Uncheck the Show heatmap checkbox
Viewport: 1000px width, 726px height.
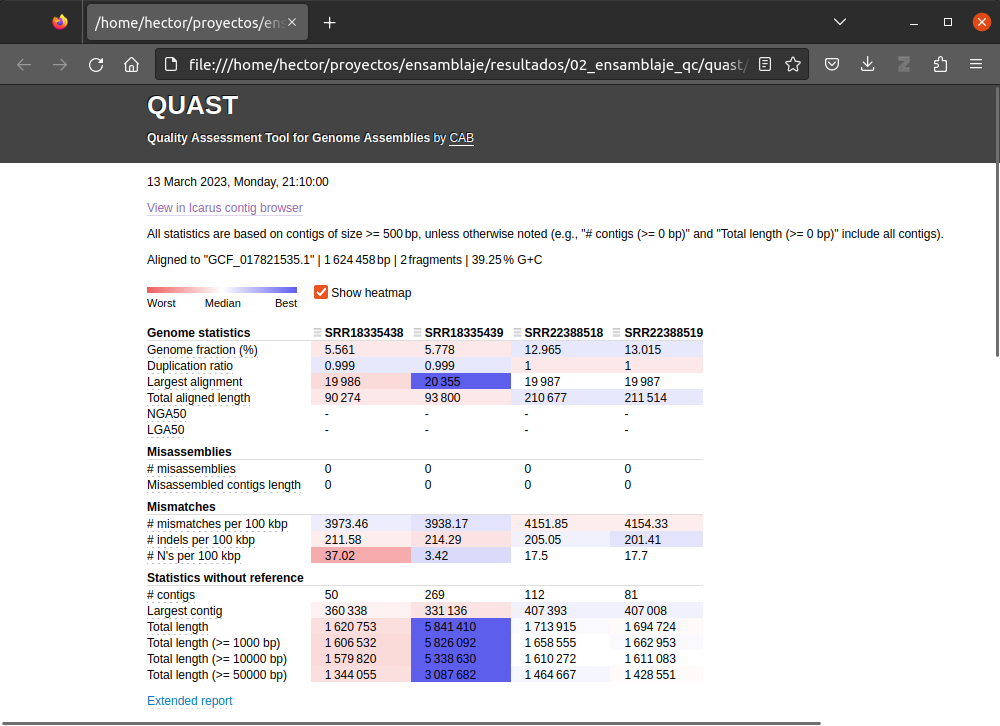pos(321,292)
